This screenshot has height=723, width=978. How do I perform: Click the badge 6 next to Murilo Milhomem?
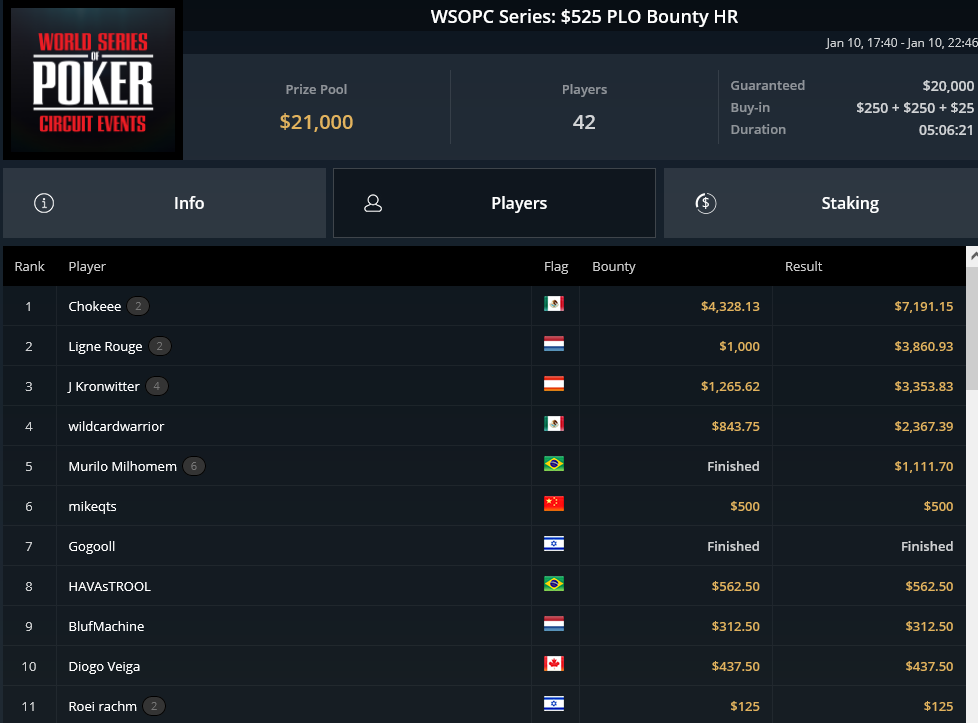click(194, 466)
